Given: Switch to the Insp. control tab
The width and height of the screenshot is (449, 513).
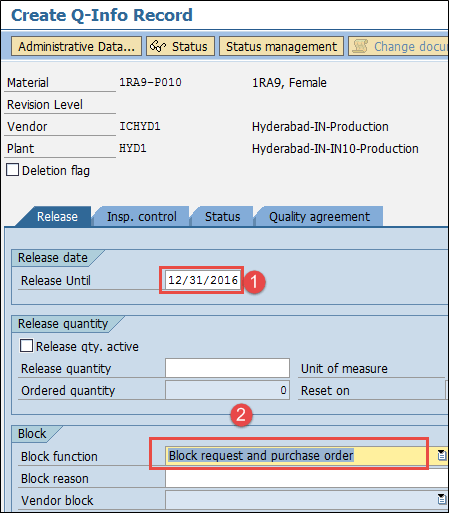Looking at the screenshot, I should 141,217.
